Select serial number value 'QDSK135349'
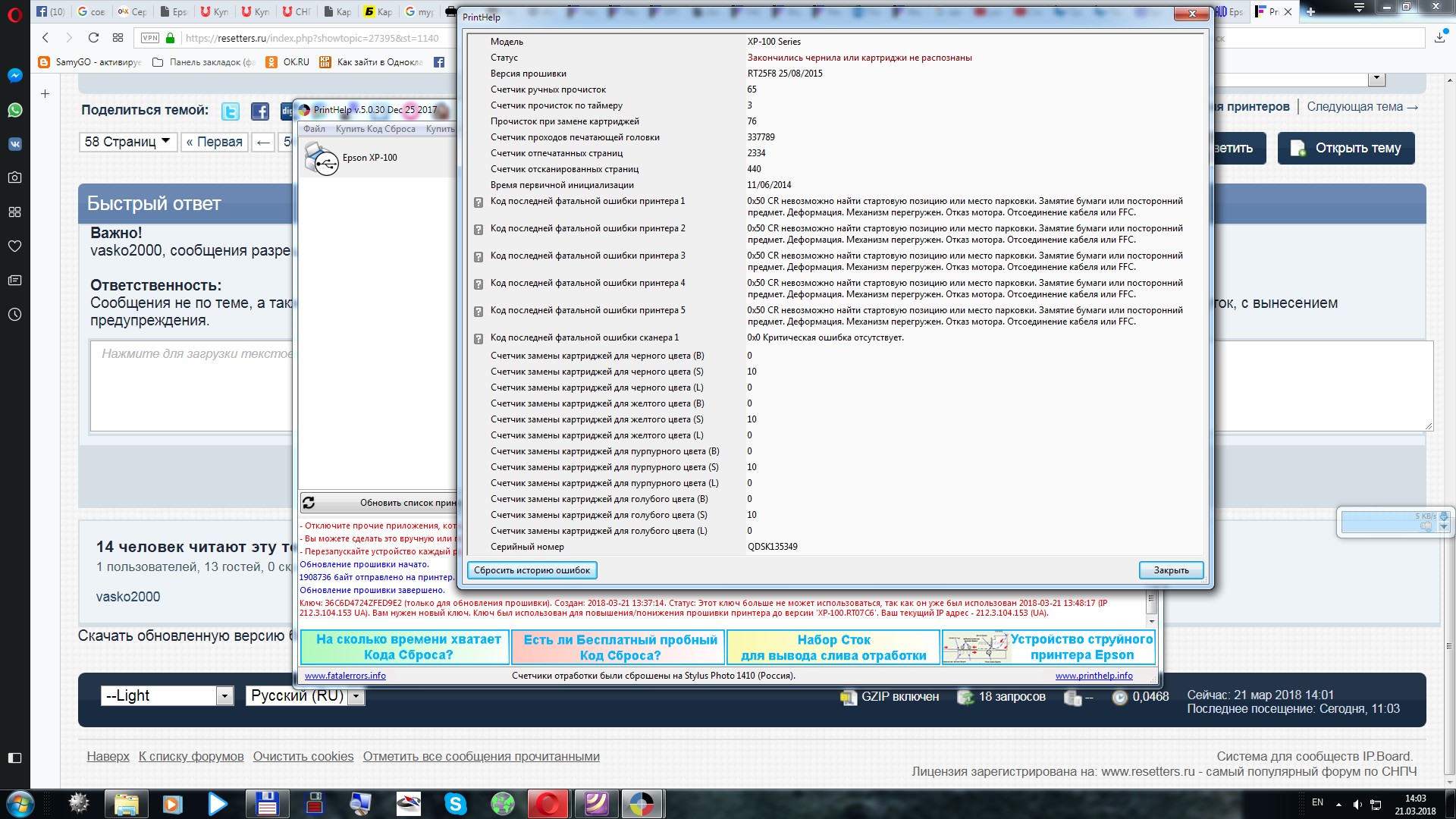 tap(772, 547)
